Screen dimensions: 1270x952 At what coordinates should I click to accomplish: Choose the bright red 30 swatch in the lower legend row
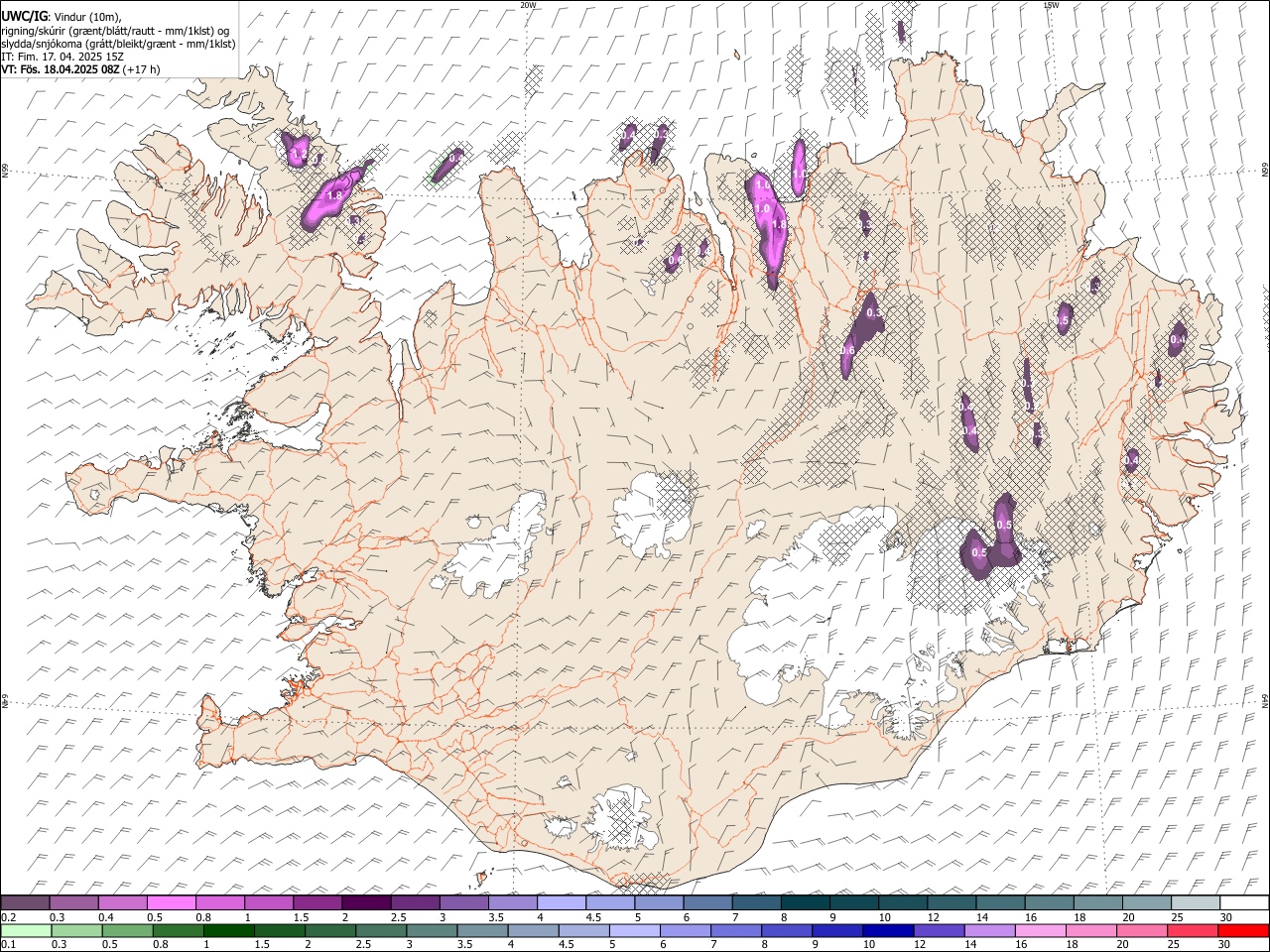pos(1242,930)
